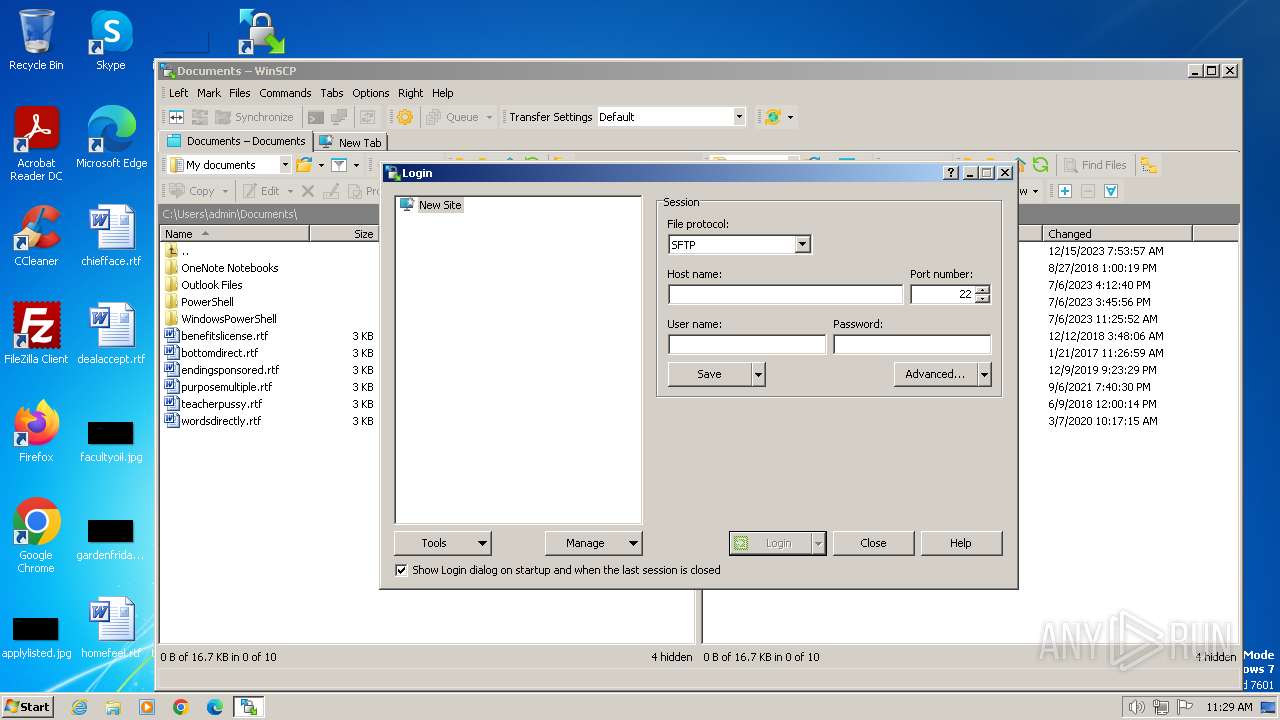The height and width of the screenshot is (720, 1280).
Task: Click the file filter funnel icon
Action: (339, 165)
